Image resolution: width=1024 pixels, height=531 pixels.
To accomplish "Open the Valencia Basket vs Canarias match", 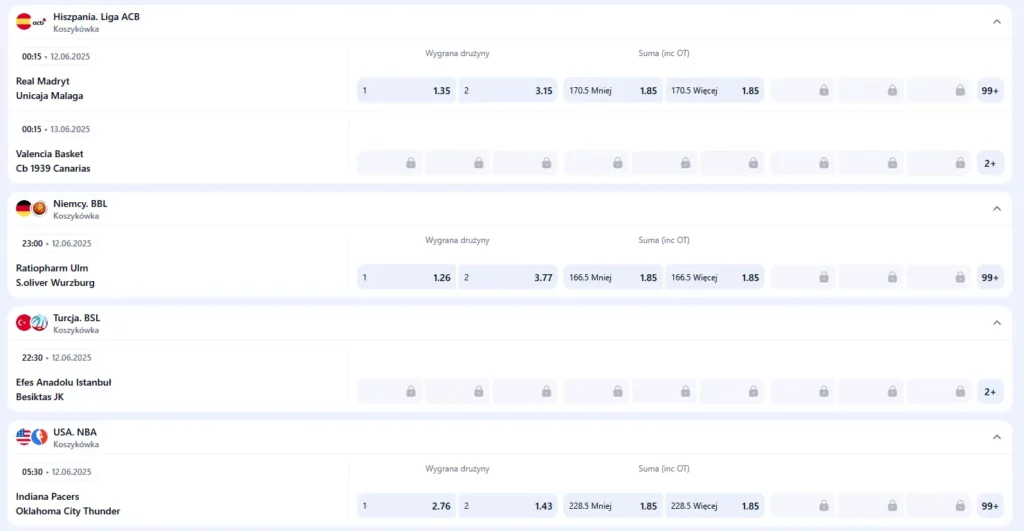I will 53,161.
